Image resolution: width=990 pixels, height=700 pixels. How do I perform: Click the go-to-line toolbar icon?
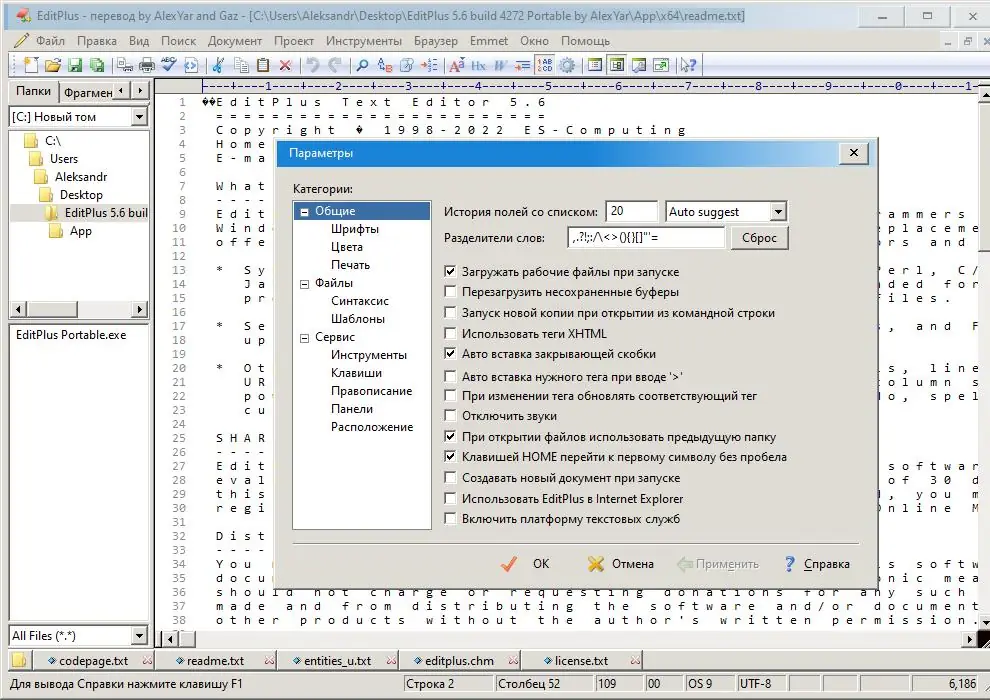point(429,65)
